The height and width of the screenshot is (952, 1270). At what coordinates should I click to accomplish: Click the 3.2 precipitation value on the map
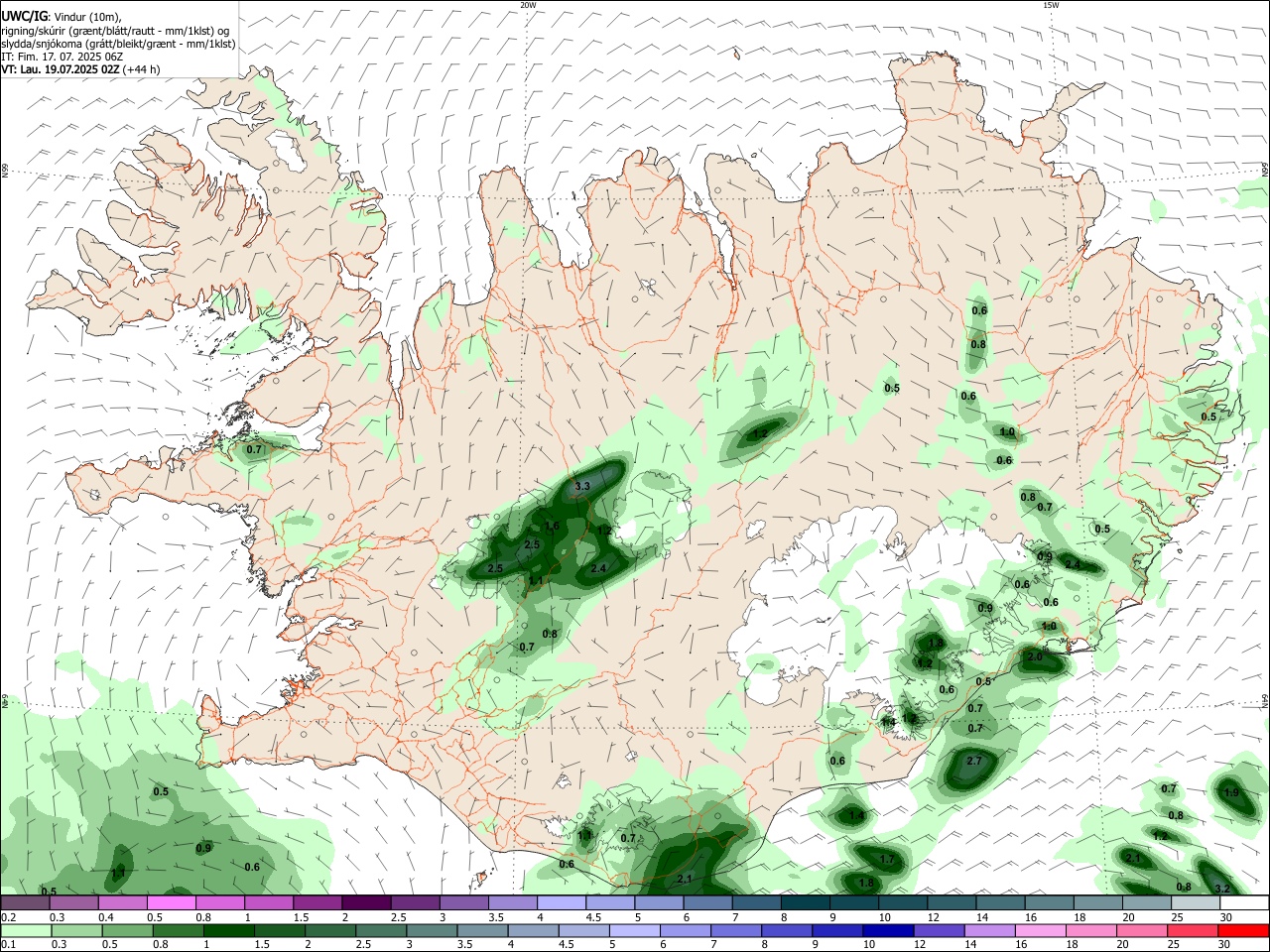coord(1222,889)
